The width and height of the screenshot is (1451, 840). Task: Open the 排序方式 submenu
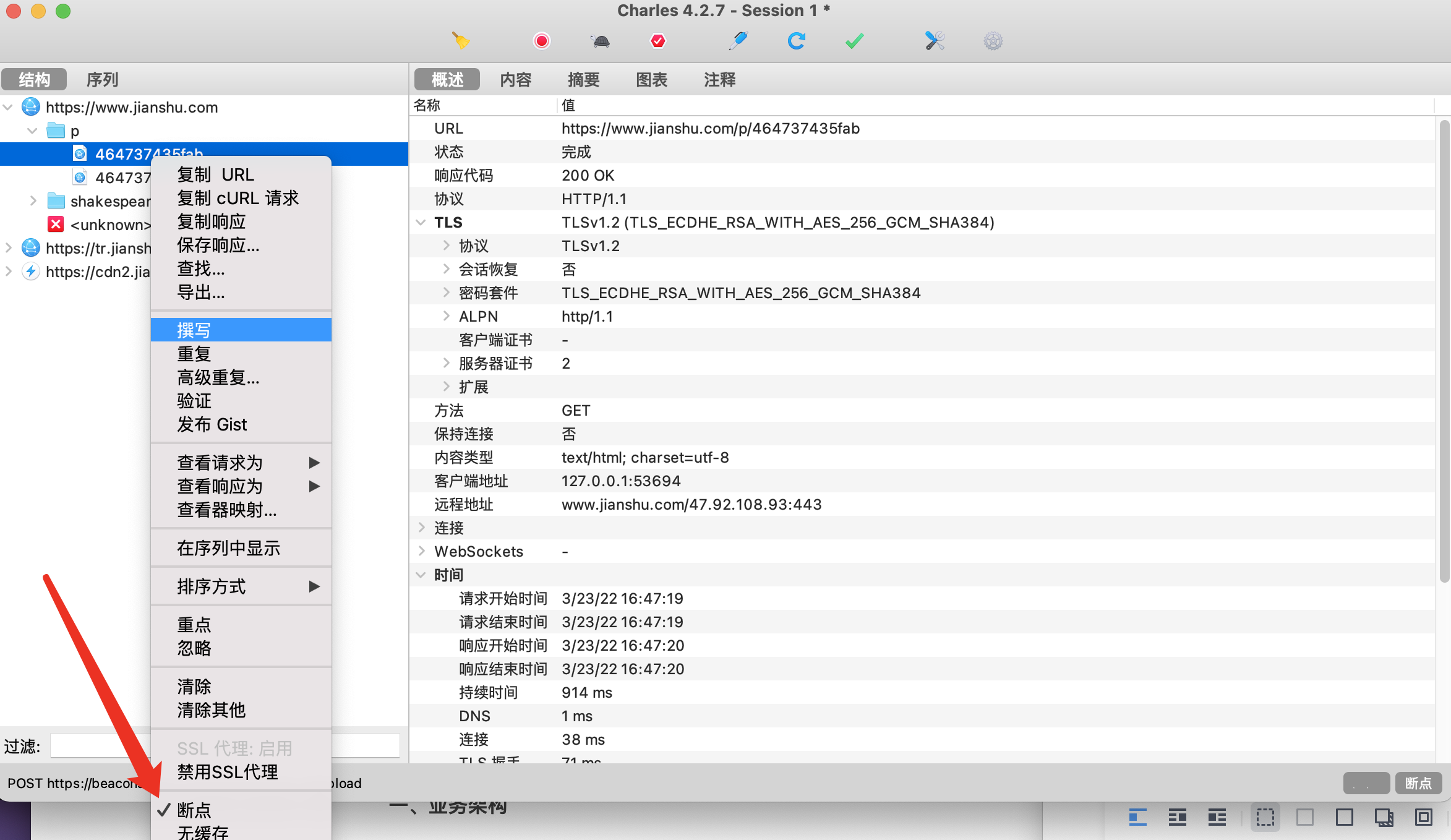241,586
